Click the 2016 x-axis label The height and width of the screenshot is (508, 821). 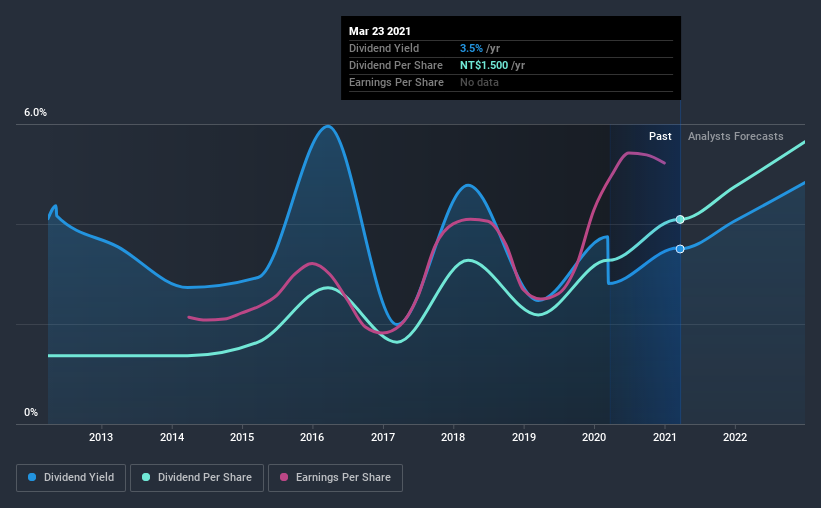tap(312, 437)
